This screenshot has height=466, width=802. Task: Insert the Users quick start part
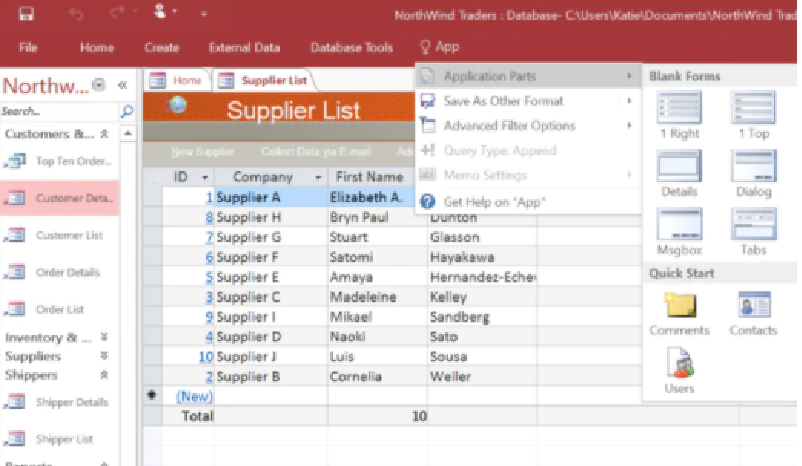pos(679,370)
